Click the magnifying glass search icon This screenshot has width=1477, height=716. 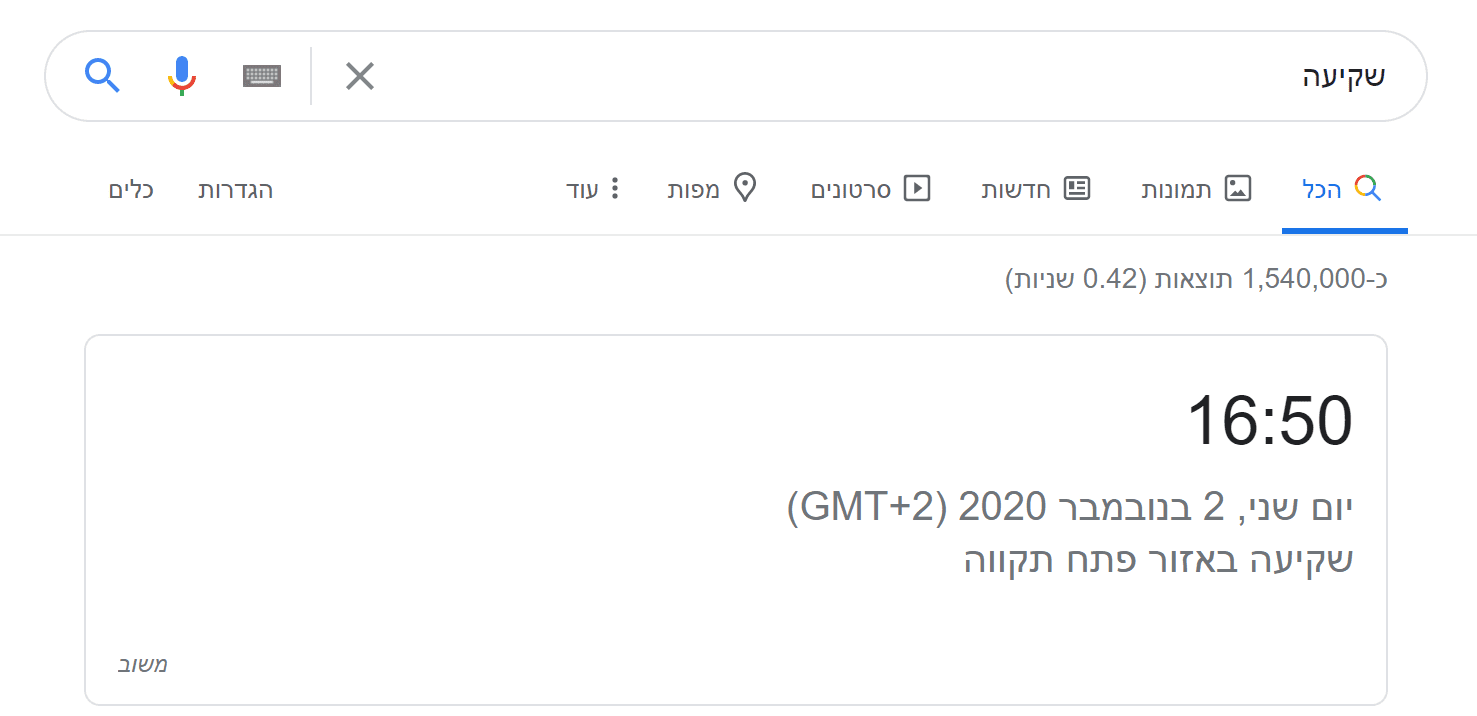point(101,75)
